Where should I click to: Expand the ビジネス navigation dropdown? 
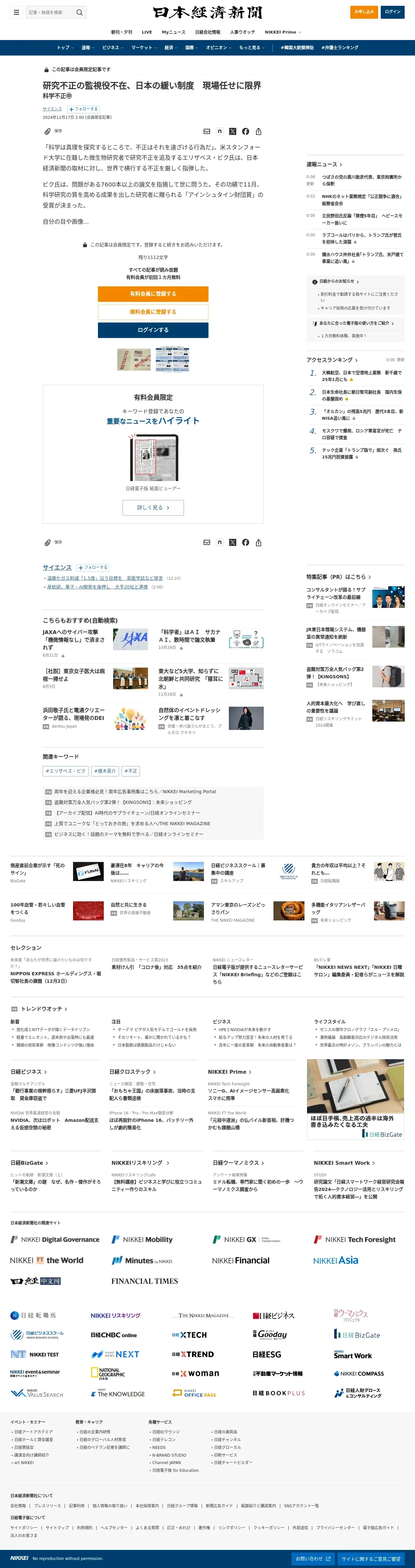point(113,47)
